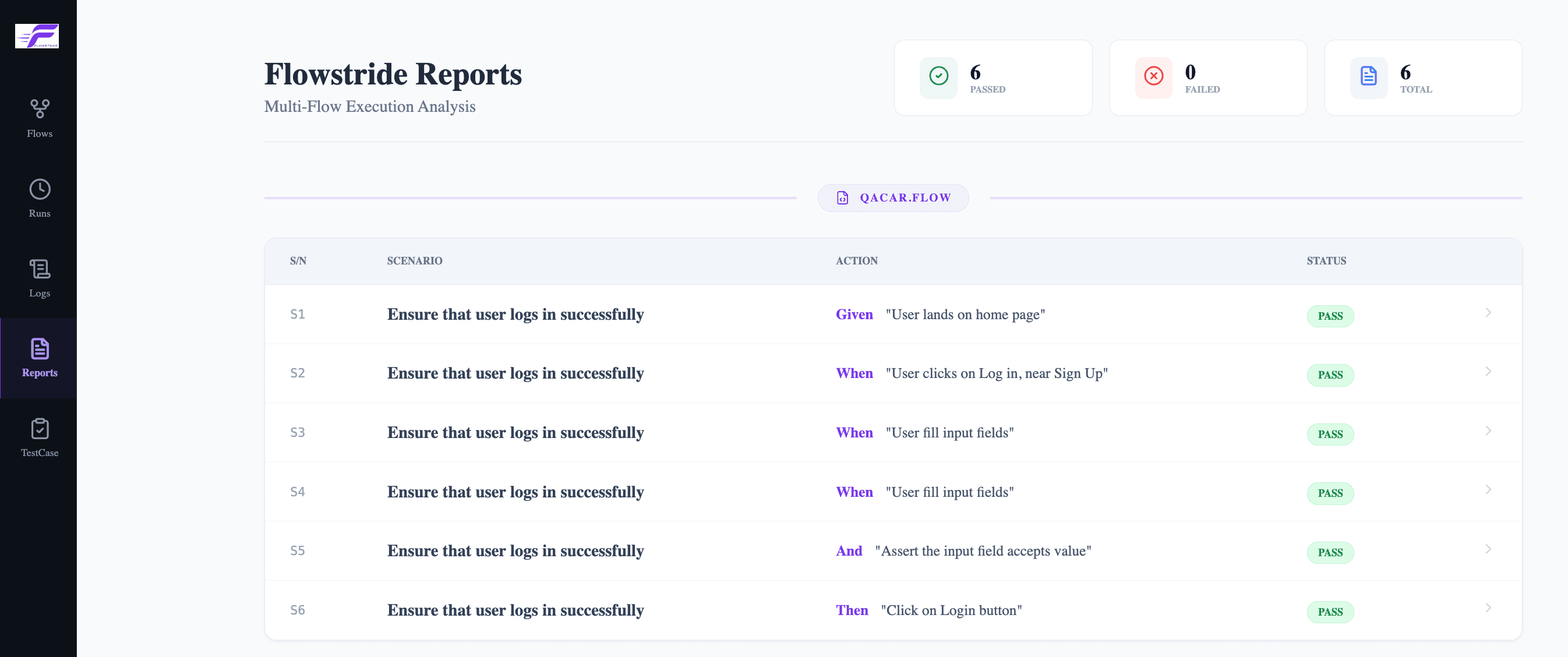
Task: Click the When keyword in row S2
Action: pos(854,374)
